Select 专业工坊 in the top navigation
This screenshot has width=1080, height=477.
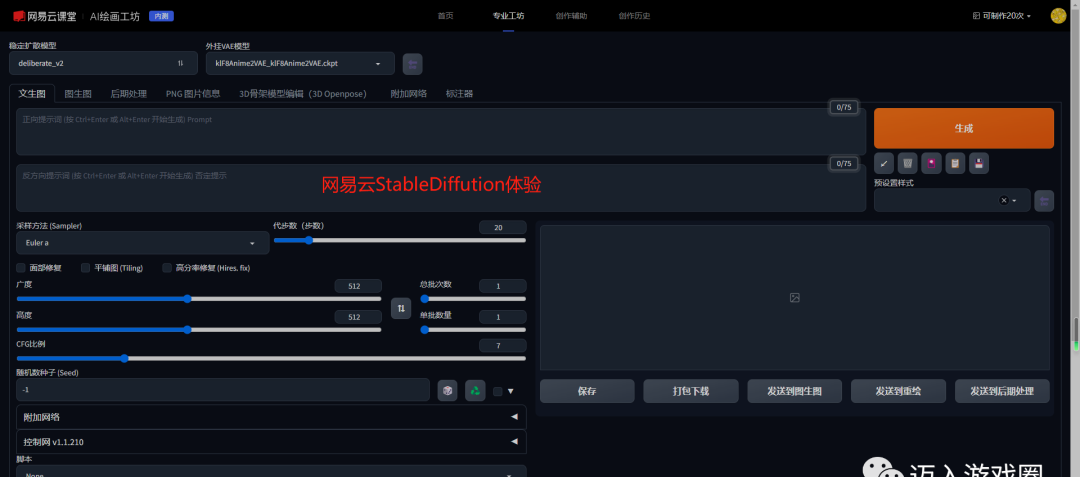508,16
